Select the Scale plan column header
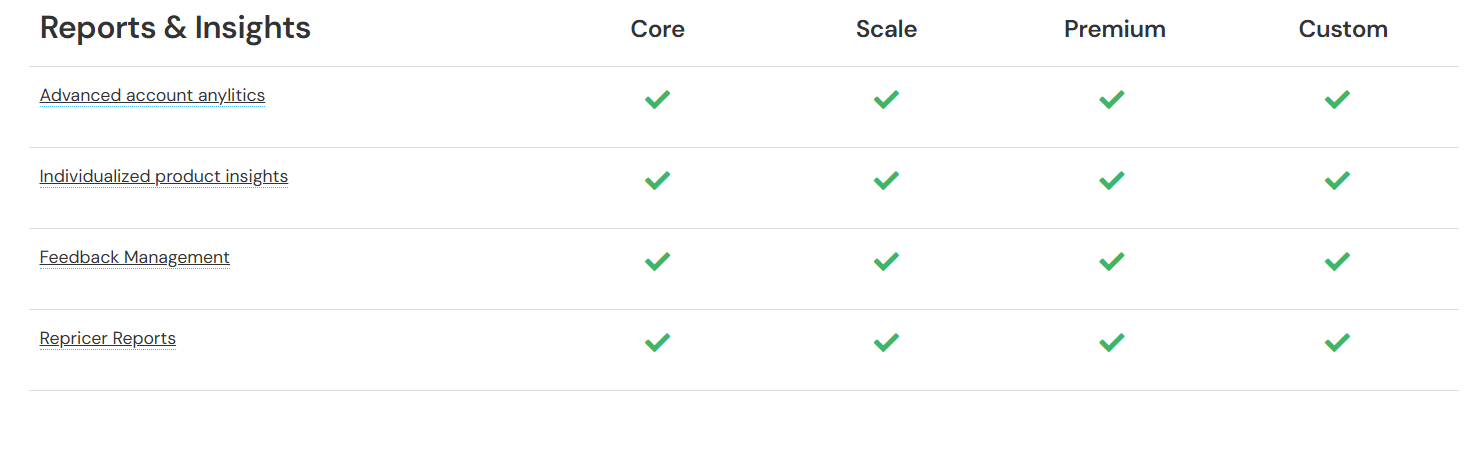The width and height of the screenshot is (1475, 468). pos(886,30)
